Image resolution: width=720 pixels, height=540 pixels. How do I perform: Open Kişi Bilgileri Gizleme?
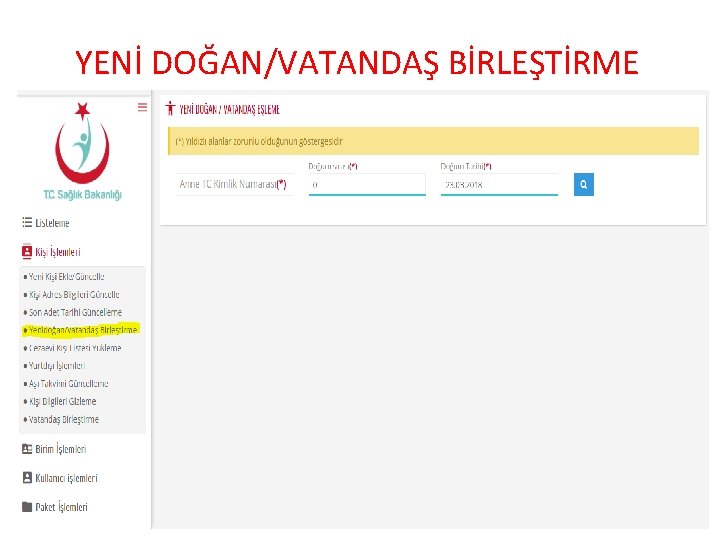pyautogui.click(x=62, y=401)
